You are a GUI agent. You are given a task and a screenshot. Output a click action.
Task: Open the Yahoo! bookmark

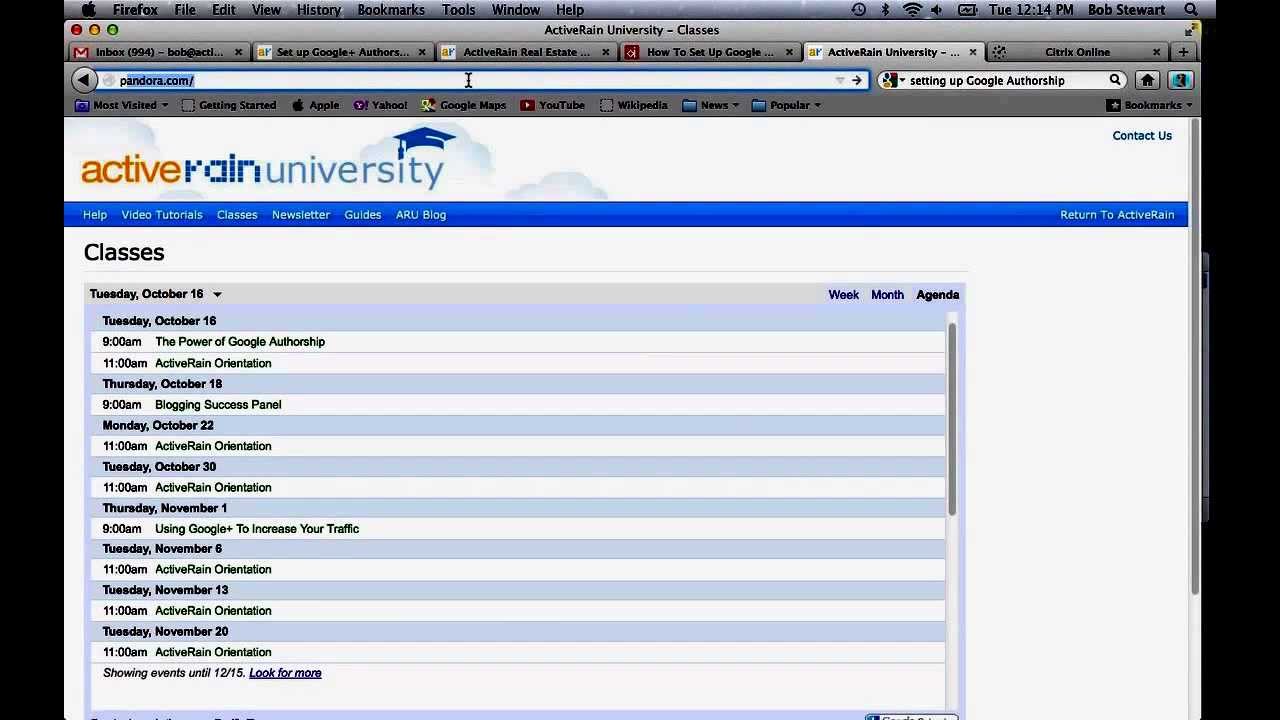[380, 105]
